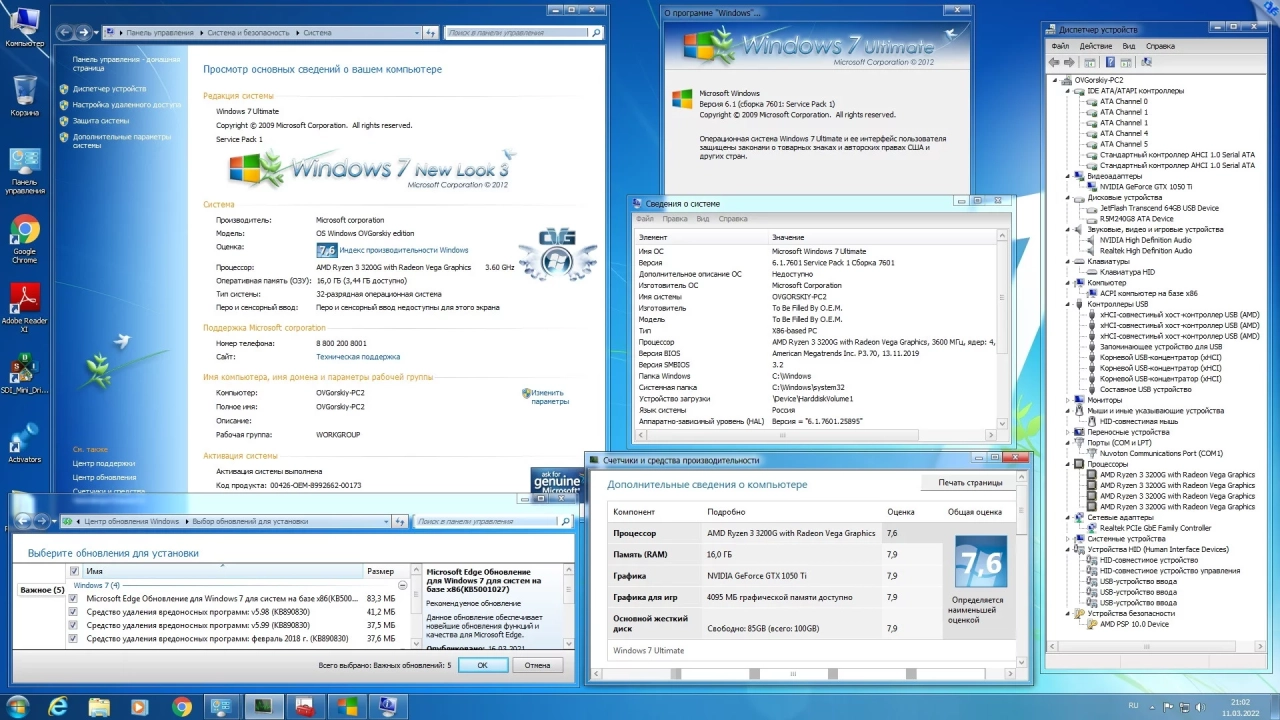This screenshot has width=1280, height=720.
Task: Click refresh button in Windows Update address bar
Action: click(x=400, y=521)
